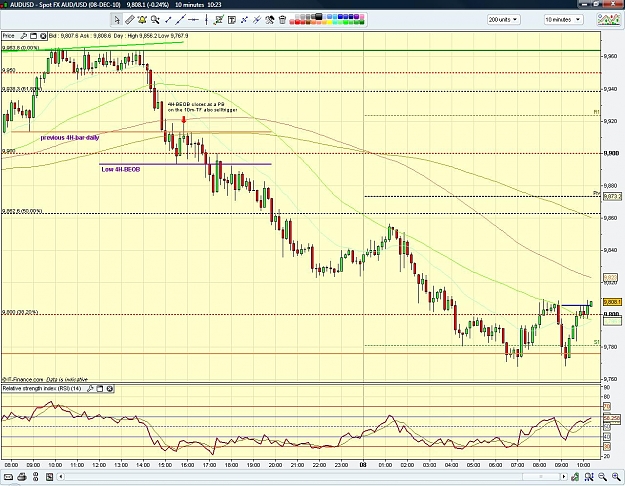The image size is (625, 486).
Task: Select the vertical line drawing tool
Action: (x=206, y=20)
